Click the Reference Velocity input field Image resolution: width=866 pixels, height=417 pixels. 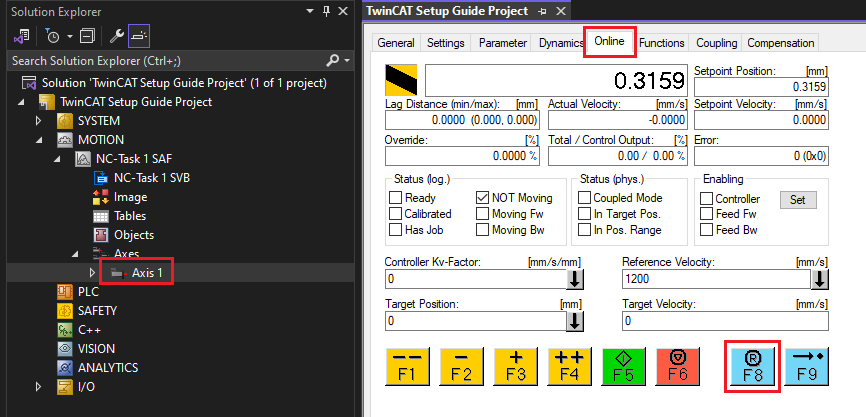[716, 279]
